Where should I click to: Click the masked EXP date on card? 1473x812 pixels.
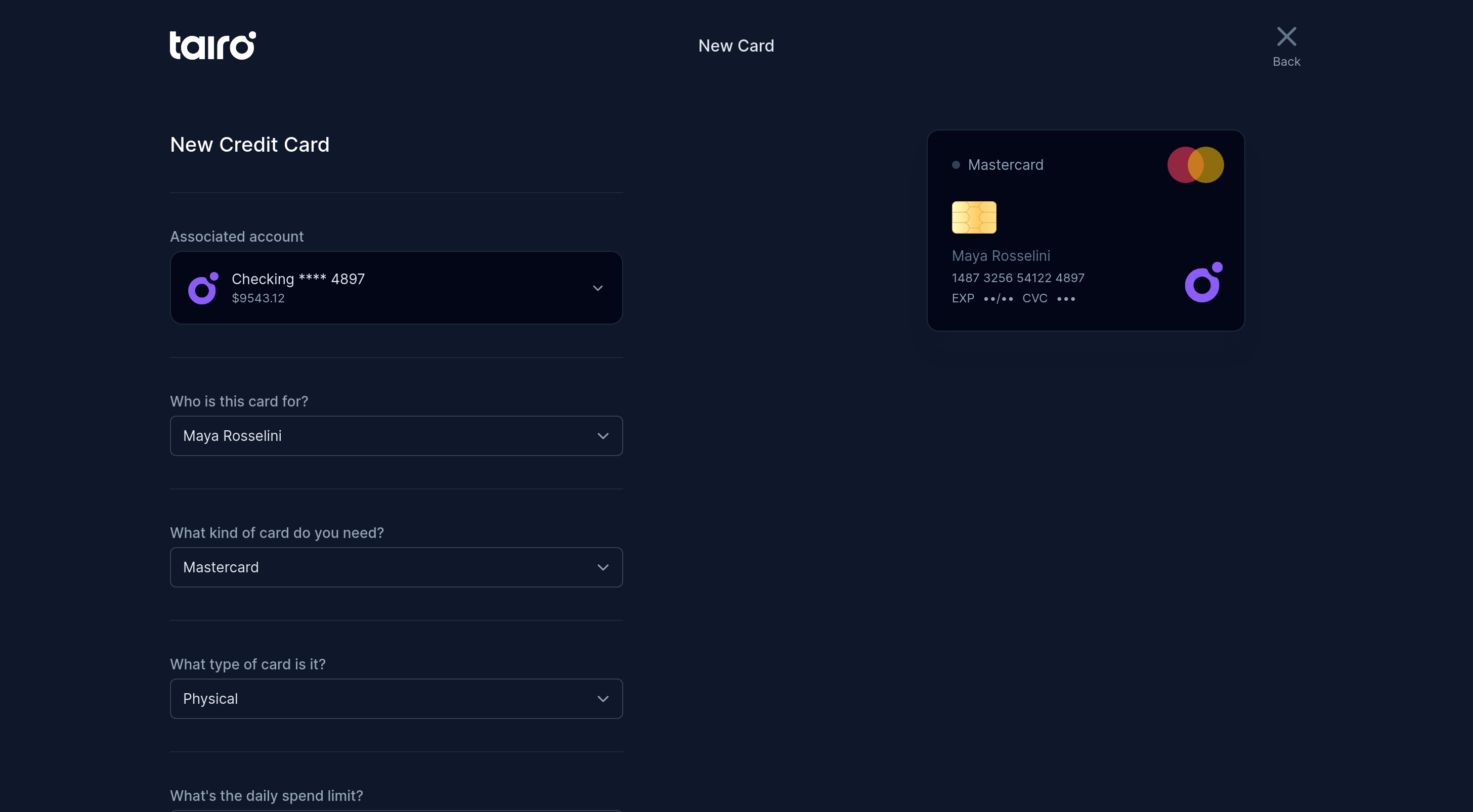coord(998,299)
